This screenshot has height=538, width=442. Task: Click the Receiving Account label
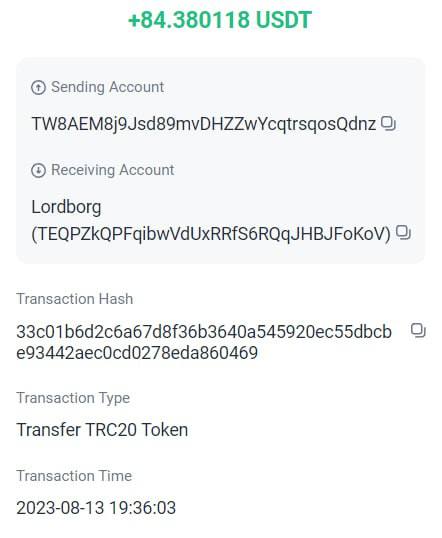pos(113,170)
